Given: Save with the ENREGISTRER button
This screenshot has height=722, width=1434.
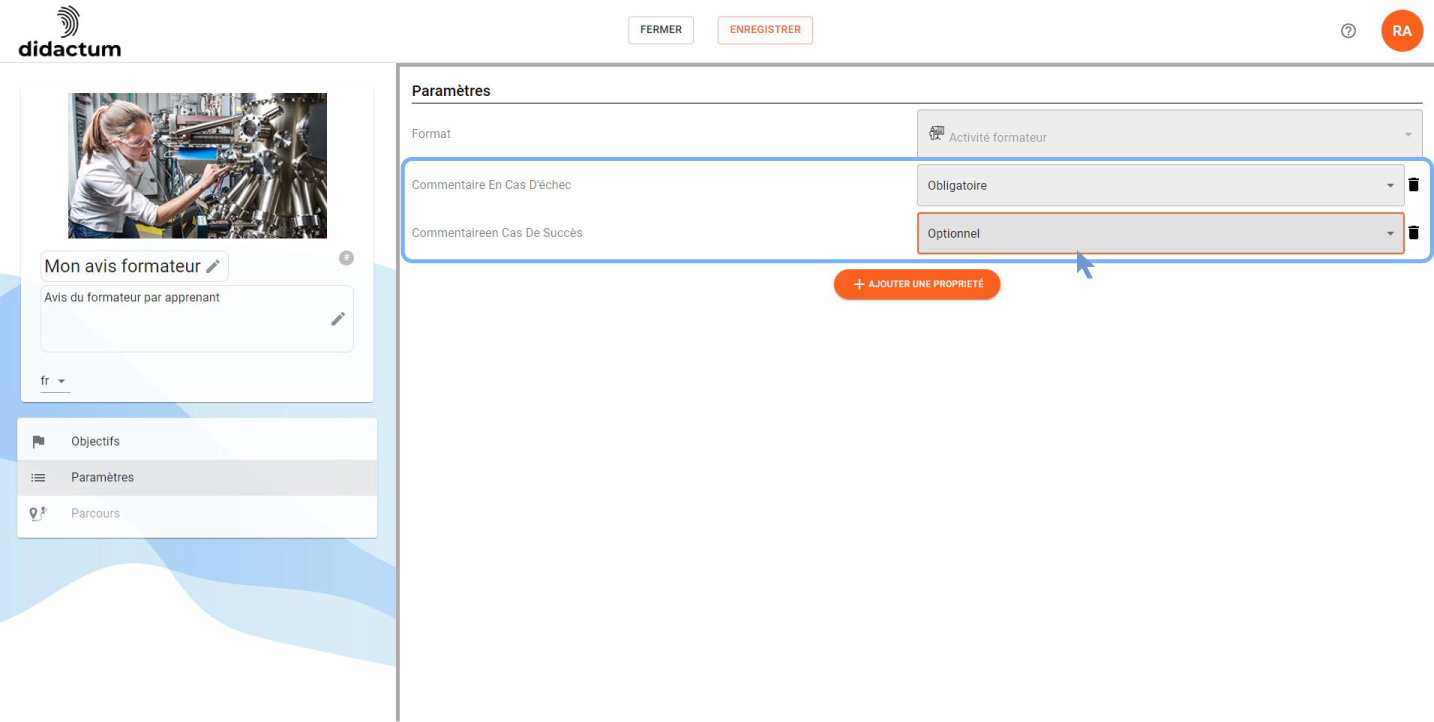Looking at the screenshot, I should coord(765,30).
